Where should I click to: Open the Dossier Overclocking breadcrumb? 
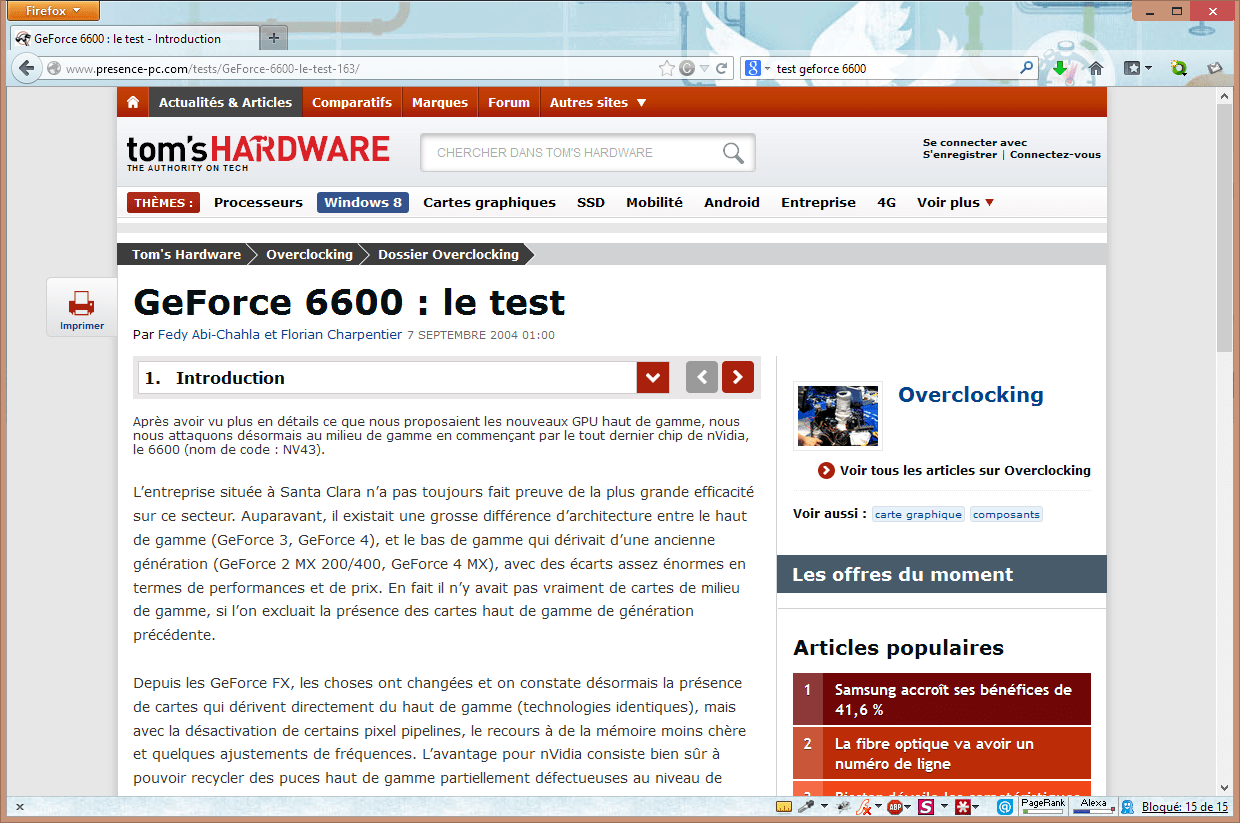click(x=448, y=254)
